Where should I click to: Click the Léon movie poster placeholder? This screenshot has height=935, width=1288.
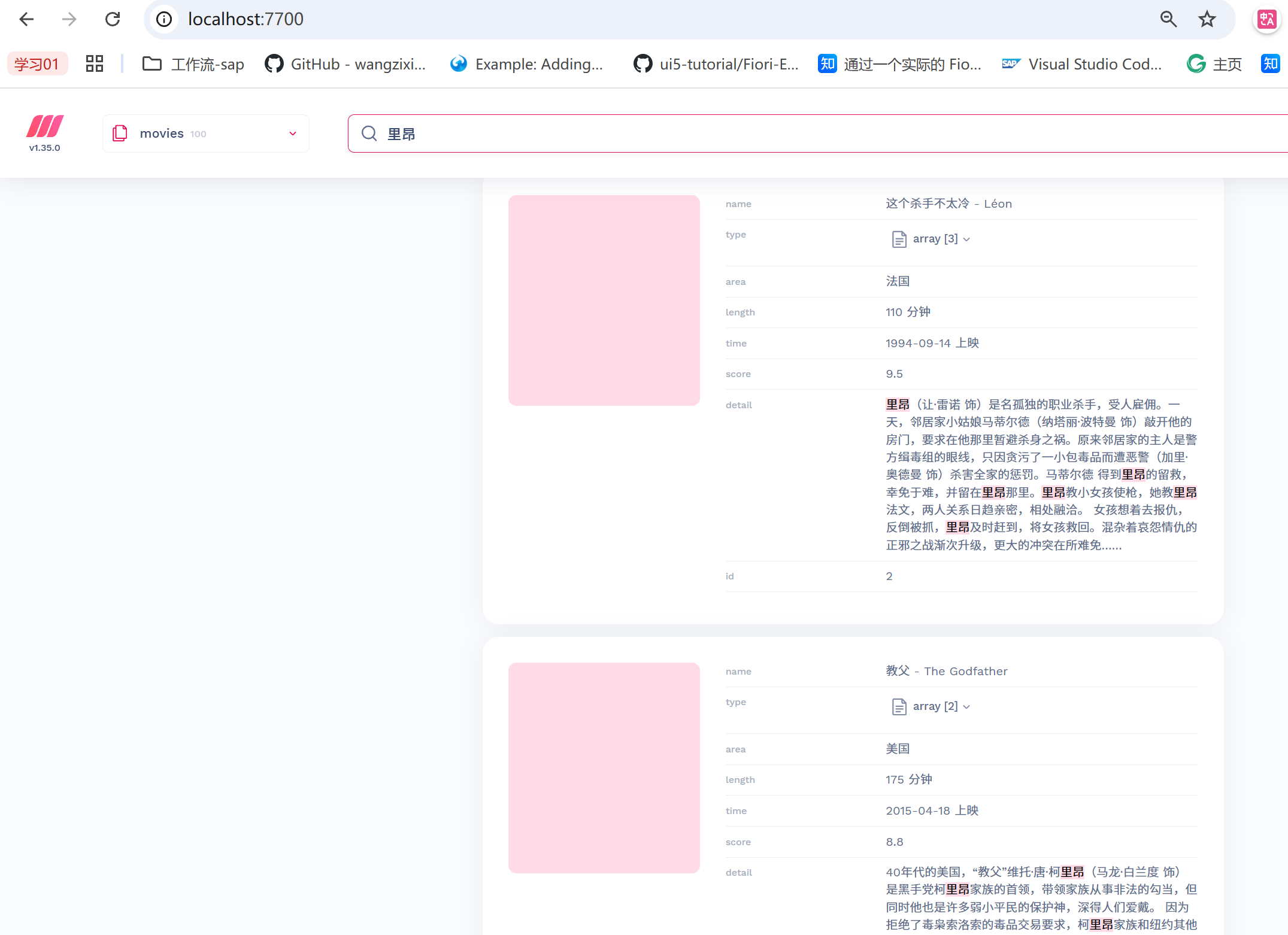pos(604,300)
